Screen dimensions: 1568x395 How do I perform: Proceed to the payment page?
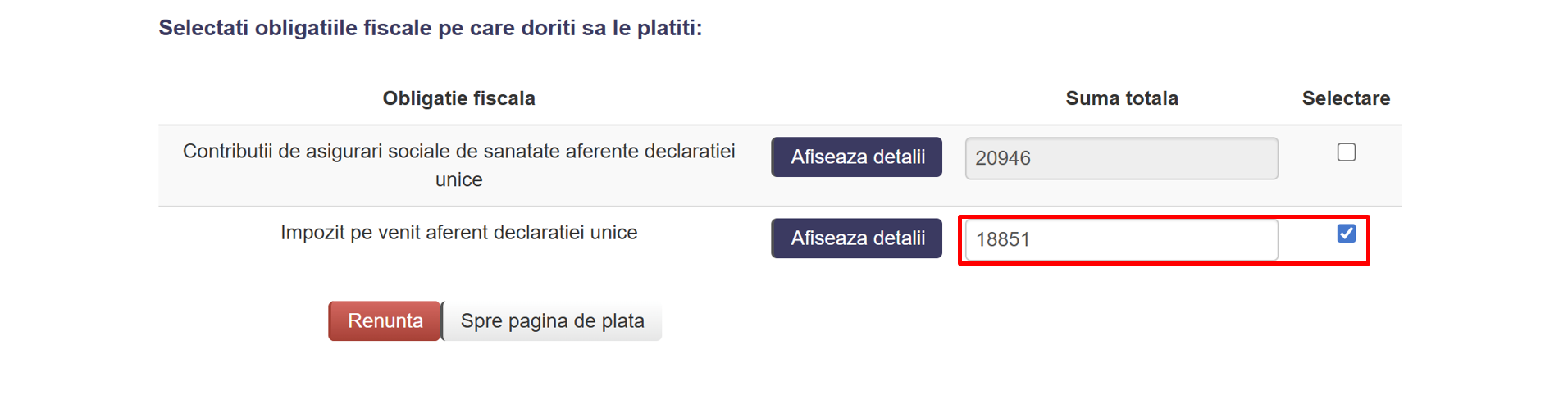pos(552,321)
